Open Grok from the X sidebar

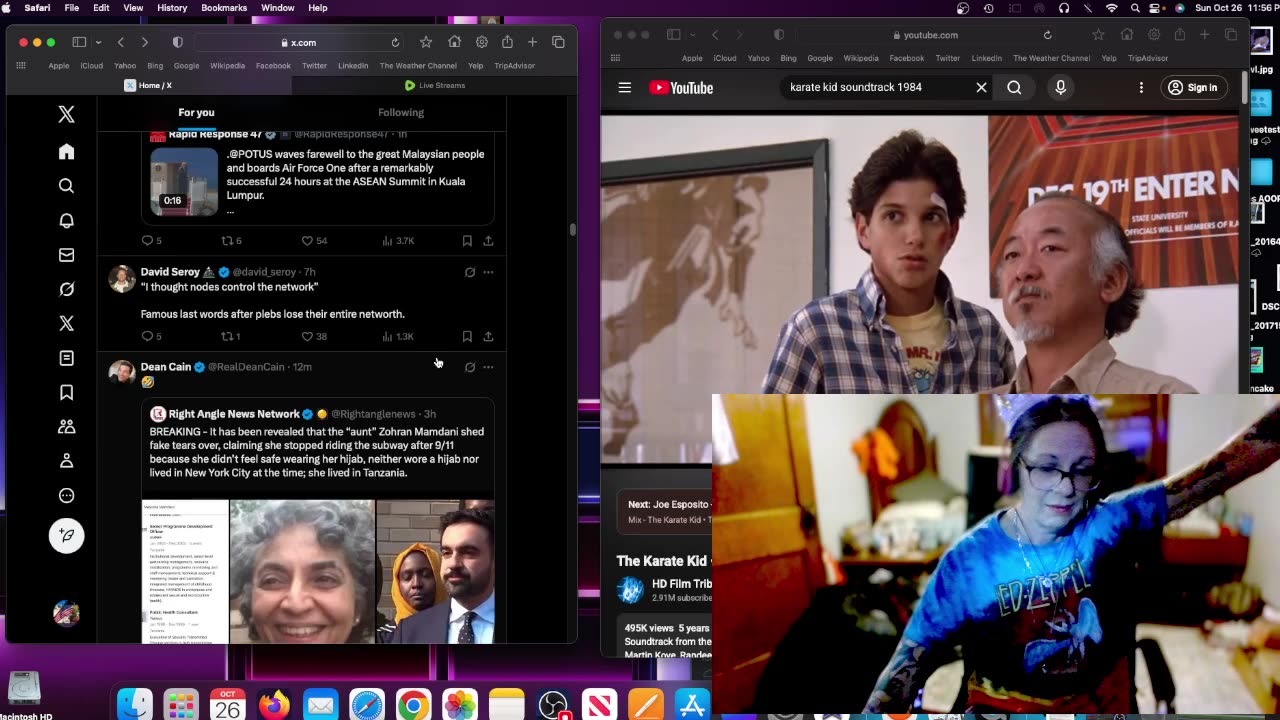[x=66, y=289]
